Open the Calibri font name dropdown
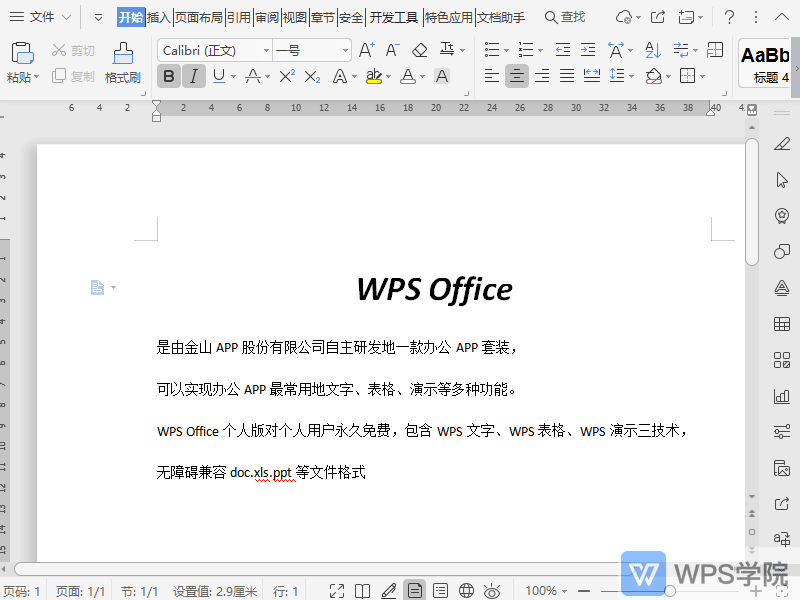 point(265,49)
